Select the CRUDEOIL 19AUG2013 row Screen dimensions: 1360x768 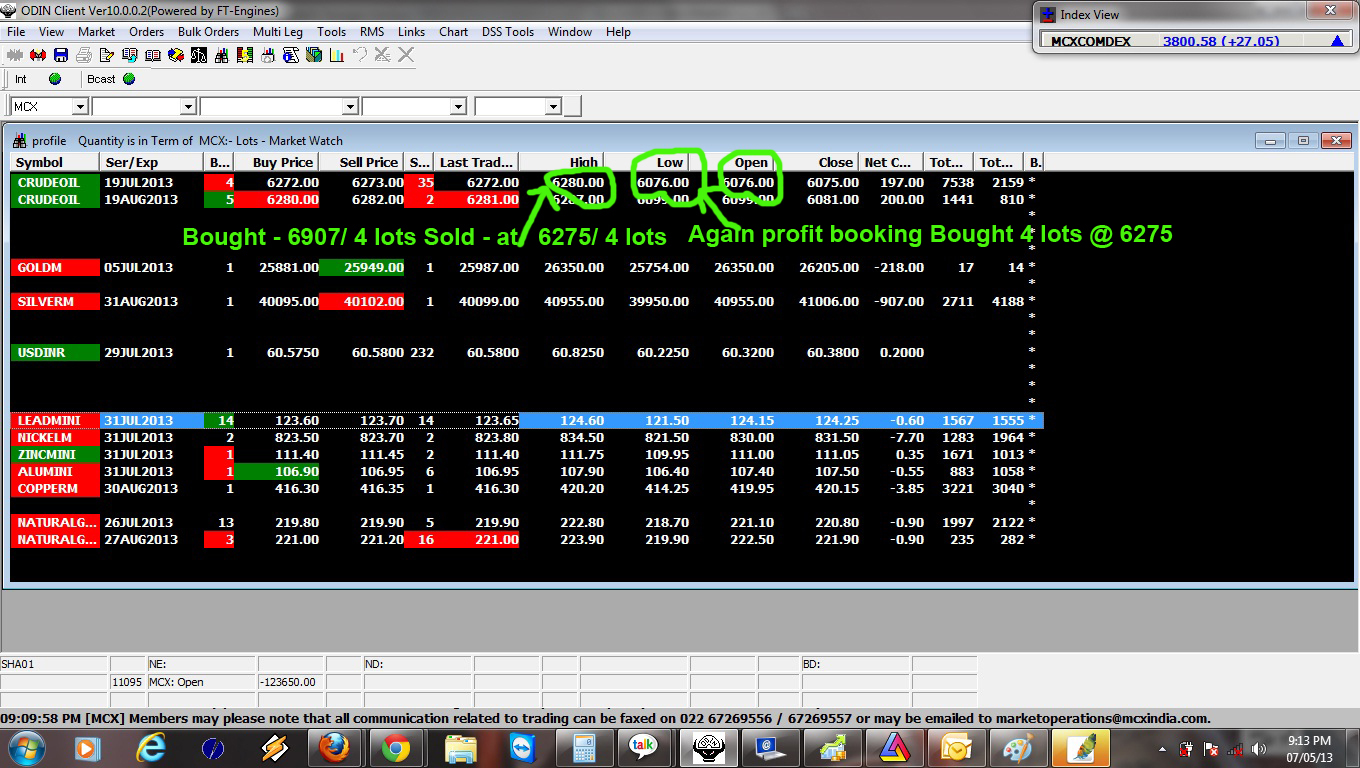527,200
